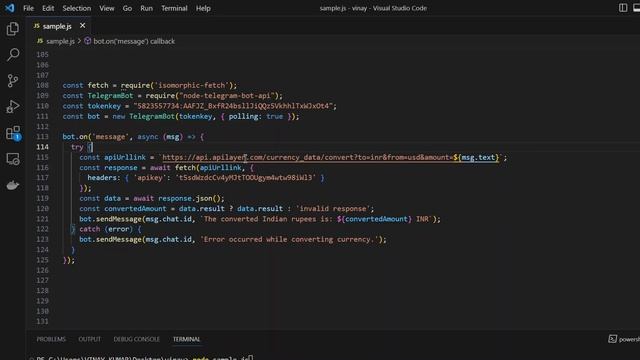
Task: Switch to the OUTPUT panel tab
Action: pos(89,339)
